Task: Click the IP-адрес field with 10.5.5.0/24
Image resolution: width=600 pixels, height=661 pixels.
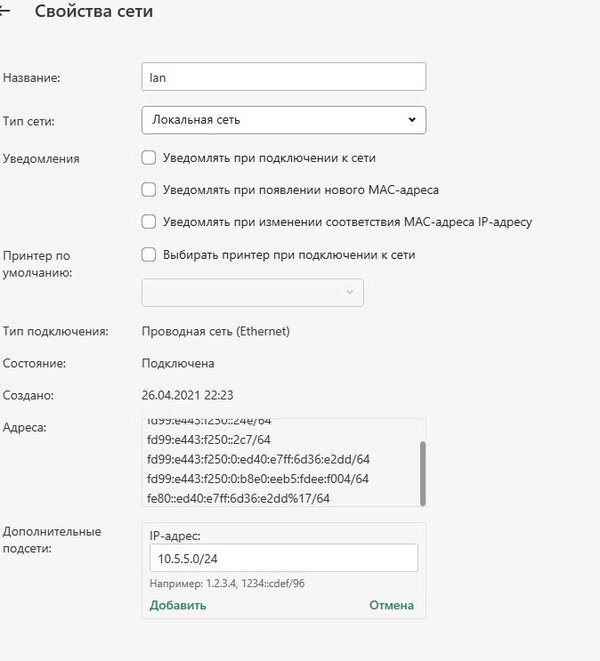Action: click(284, 558)
